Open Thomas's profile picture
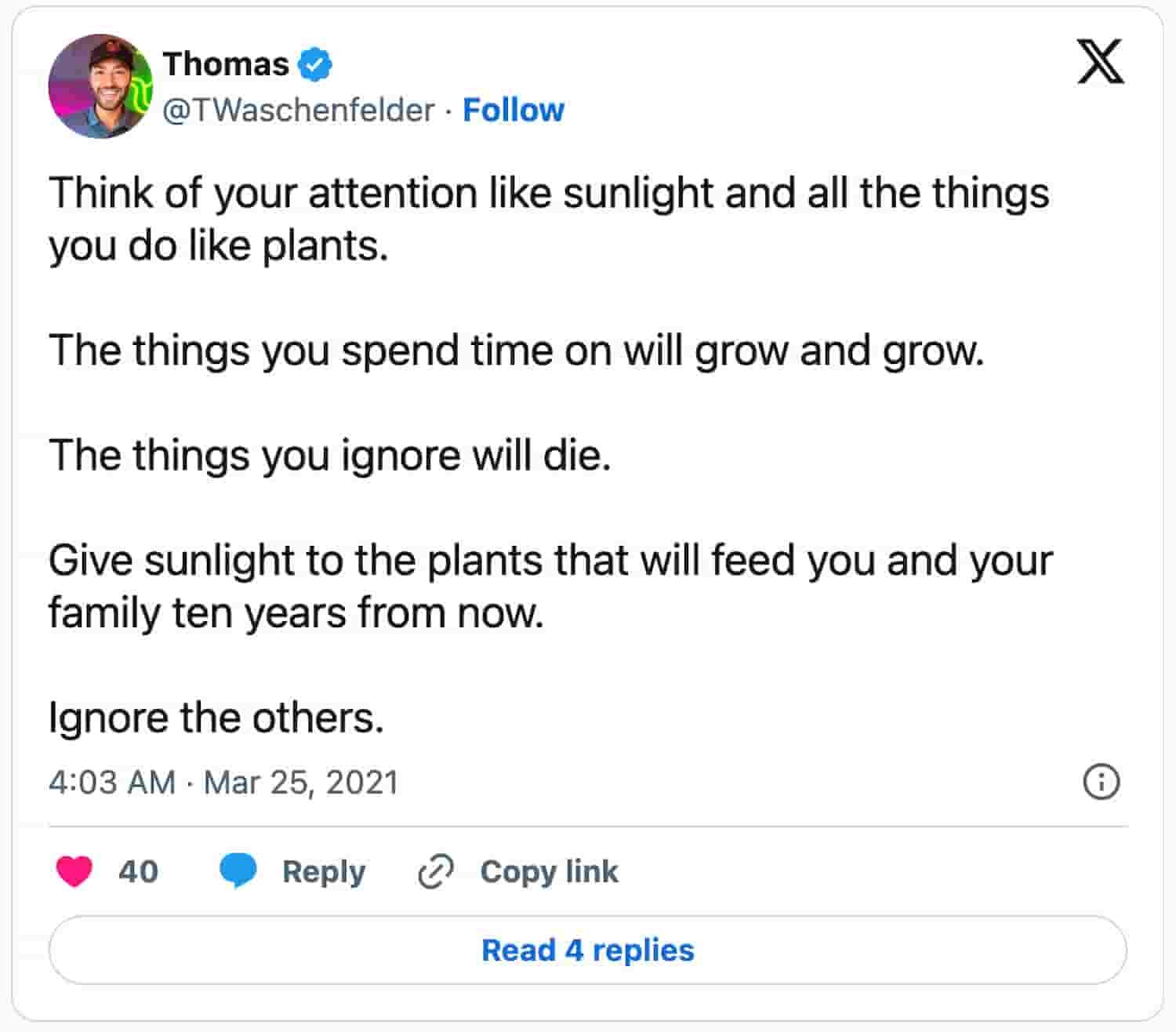The image size is (1176, 1032). [x=100, y=86]
